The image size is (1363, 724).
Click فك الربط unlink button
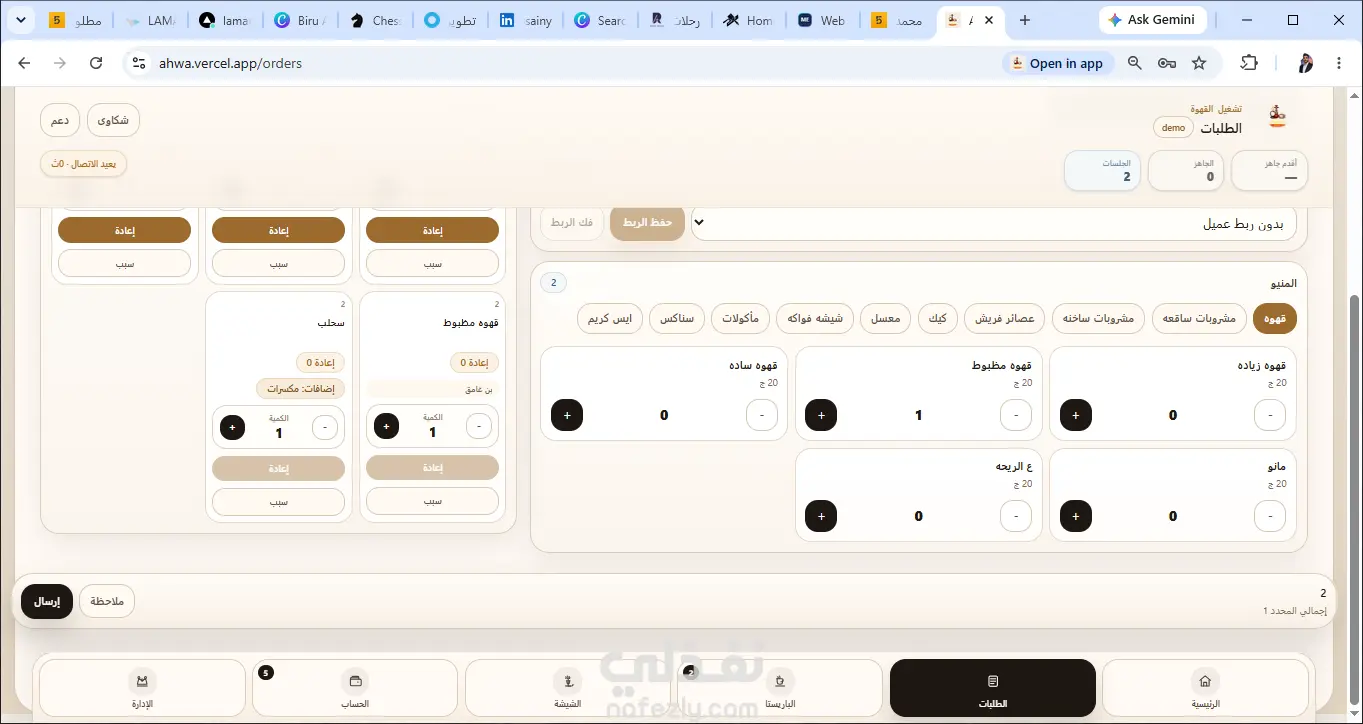click(x=571, y=222)
